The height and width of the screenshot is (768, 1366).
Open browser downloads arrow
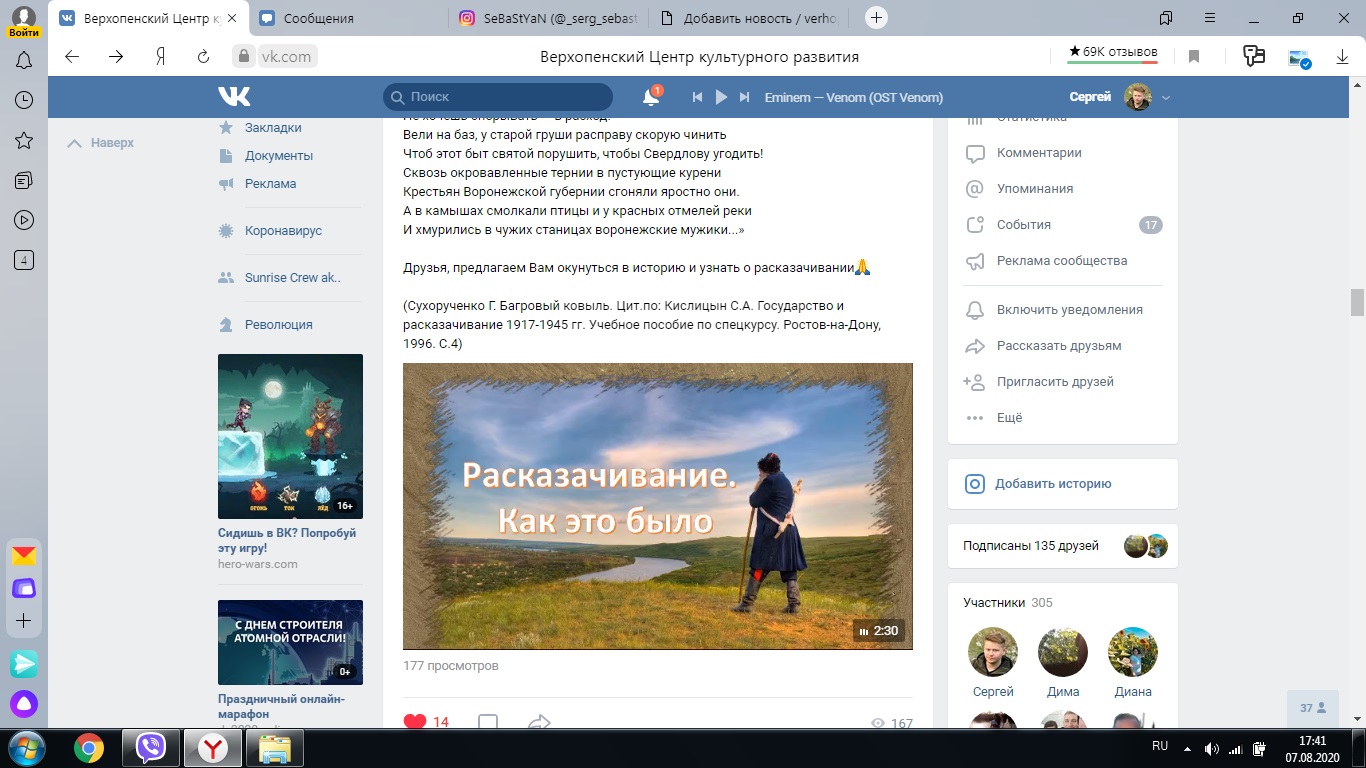point(1343,57)
